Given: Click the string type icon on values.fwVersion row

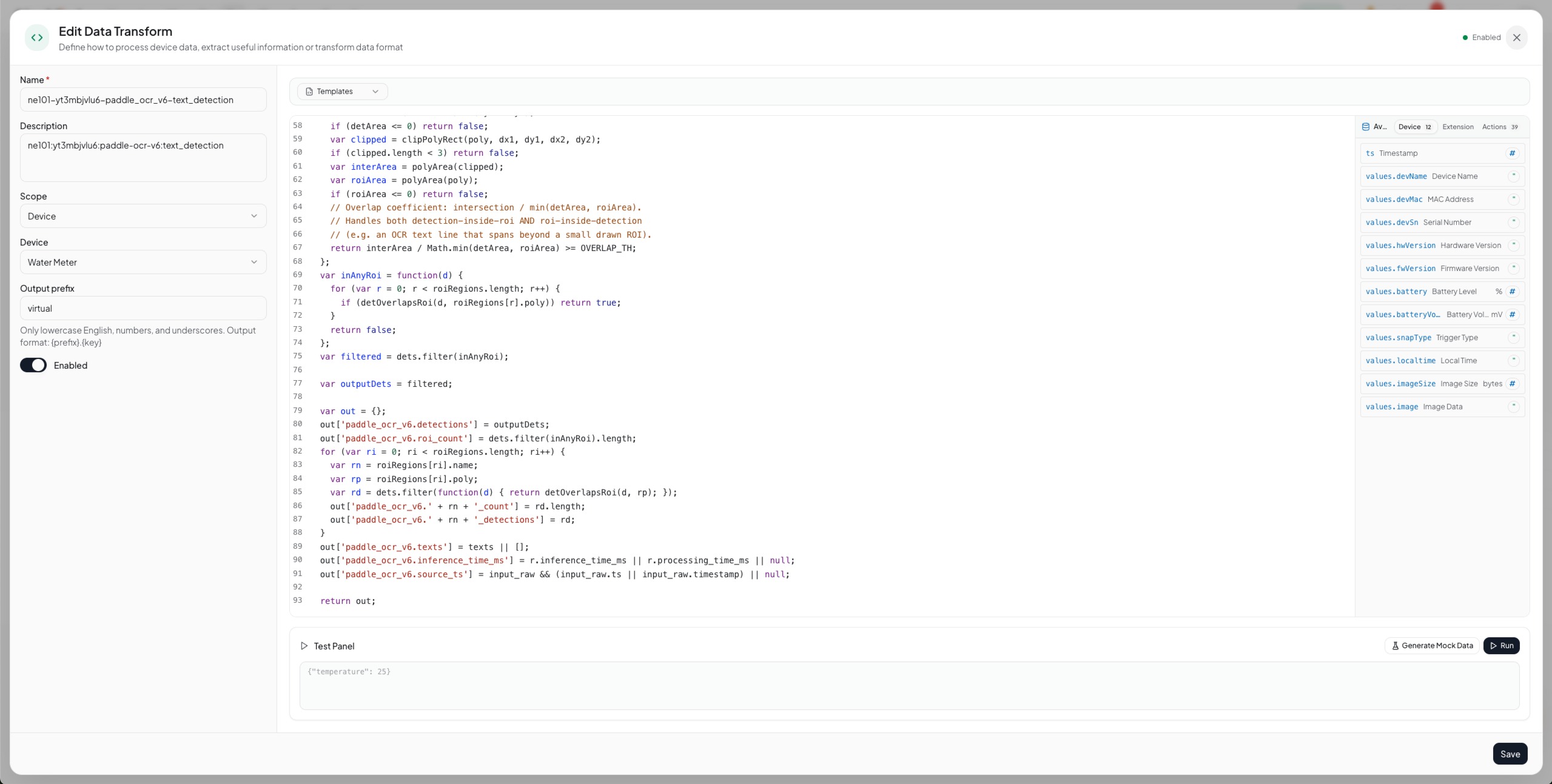Looking at the screenshot, I should tap(1514, 269).
